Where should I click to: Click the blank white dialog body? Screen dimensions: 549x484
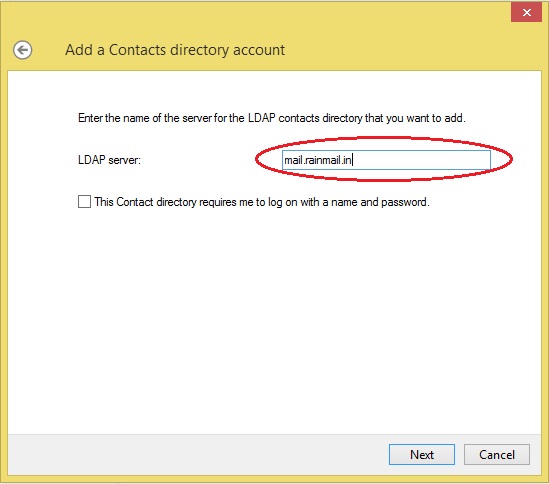[x=274, y=315]
